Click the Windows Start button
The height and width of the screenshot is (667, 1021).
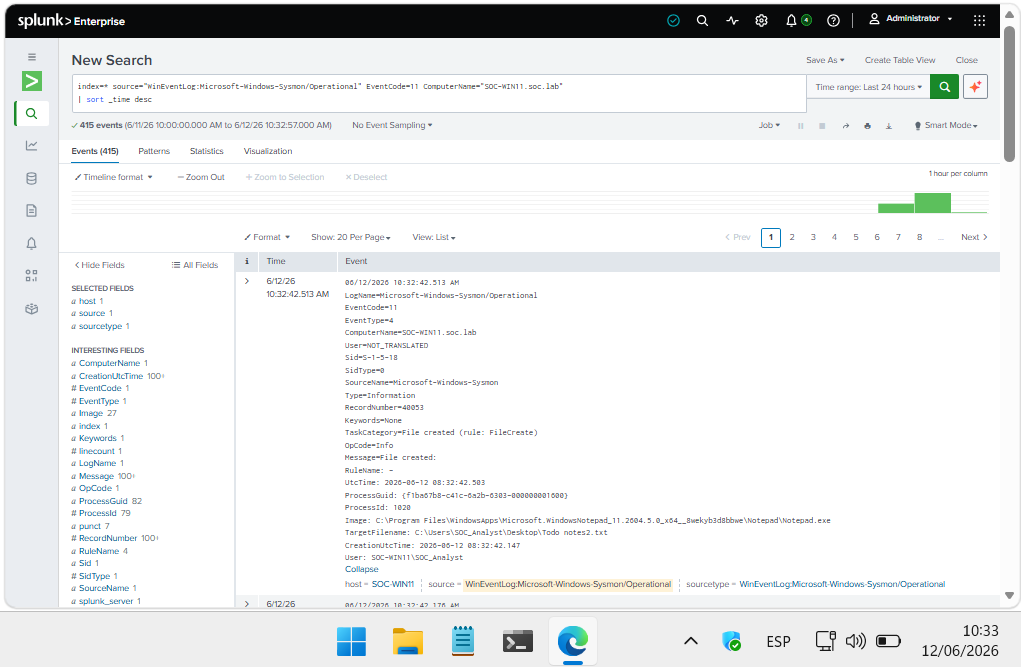(352, 642)
